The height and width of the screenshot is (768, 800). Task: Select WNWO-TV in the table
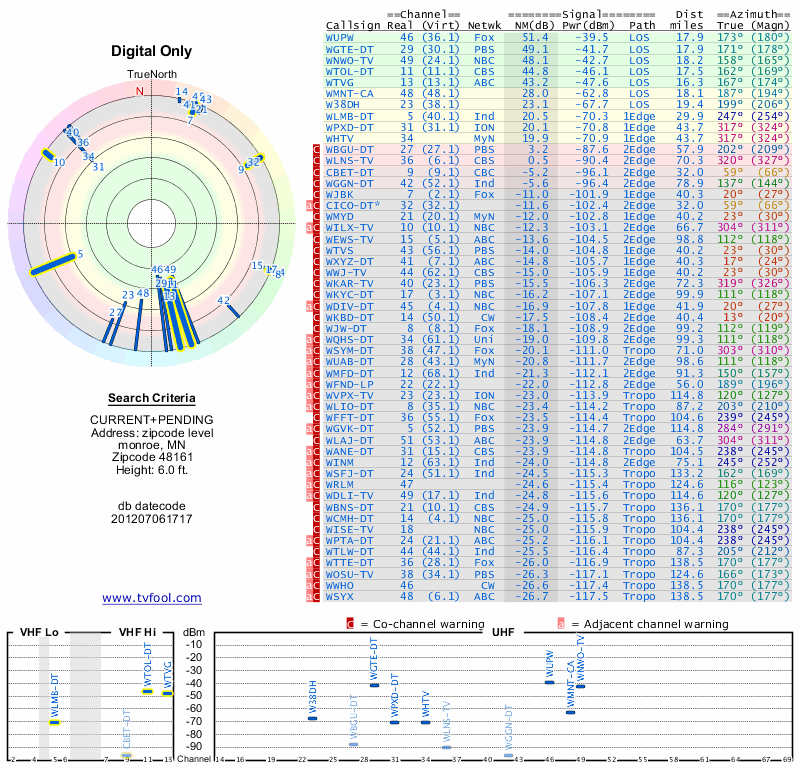pyautogui.click(x=349, y=60)
